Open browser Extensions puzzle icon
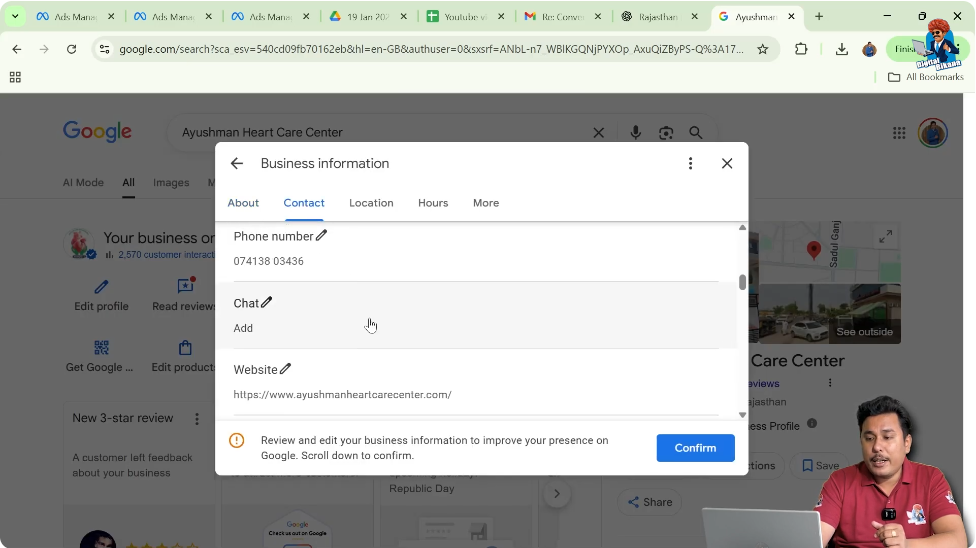The height and width of the screenshot is (548, 976). click(801, 49)
